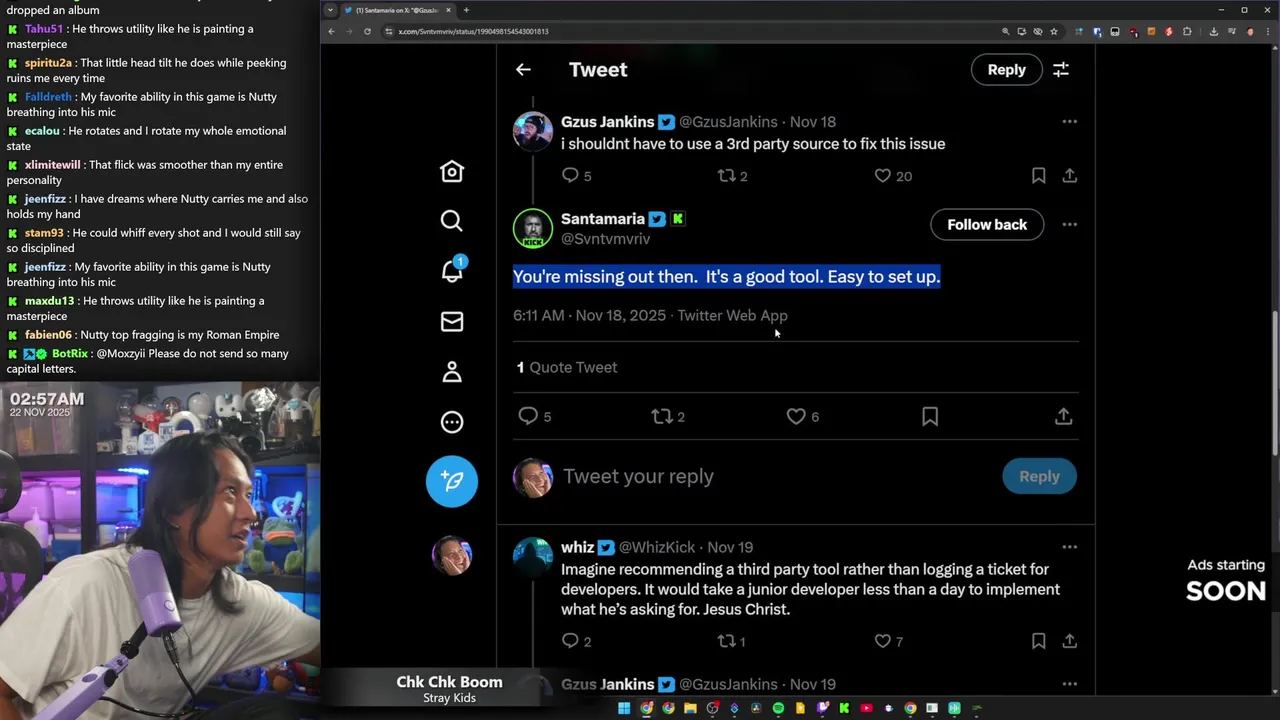Like whiz's tweet with 7 likes
This screenshot has height=720, width=1280.
pyautogui.click(x=882, y=641)
